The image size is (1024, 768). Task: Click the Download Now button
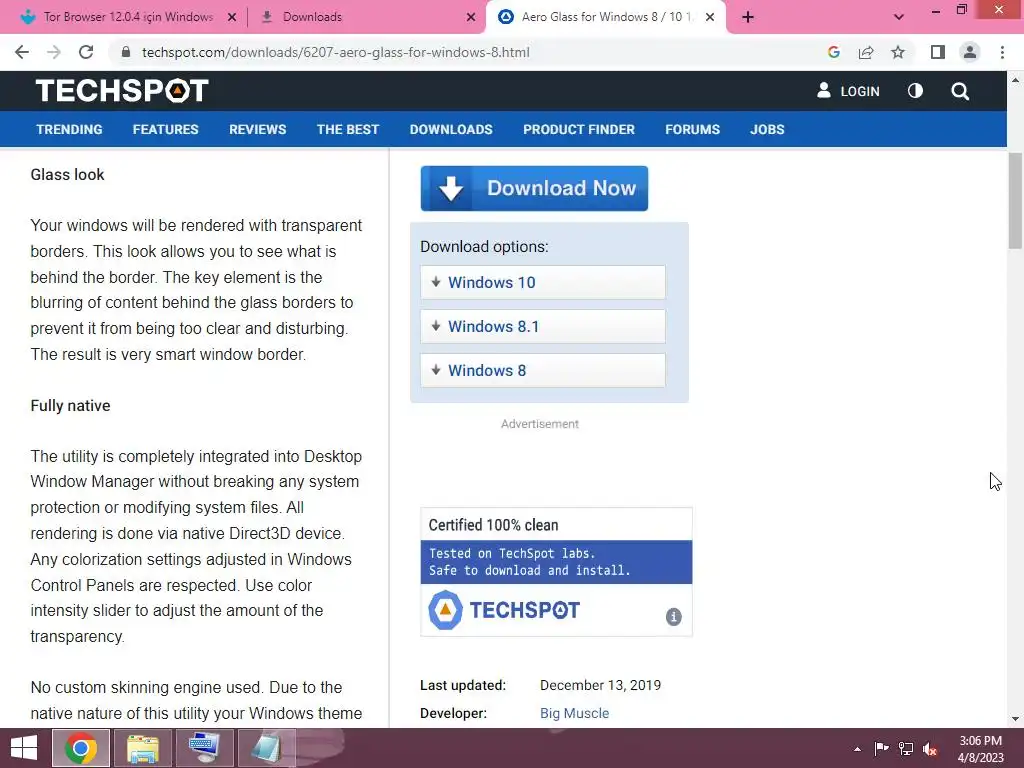tap(534, 188)
